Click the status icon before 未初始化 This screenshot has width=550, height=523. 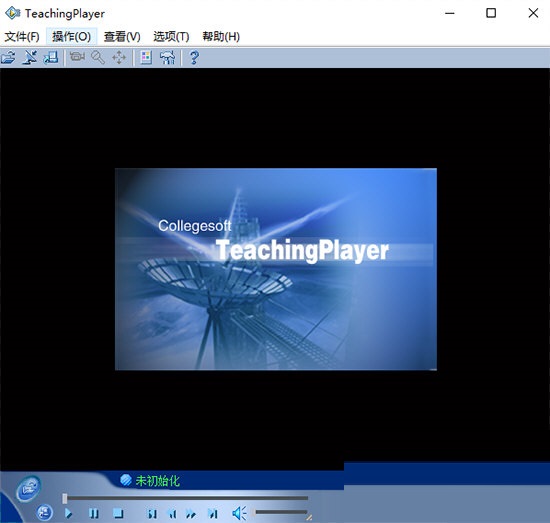[x=126, y=480]
